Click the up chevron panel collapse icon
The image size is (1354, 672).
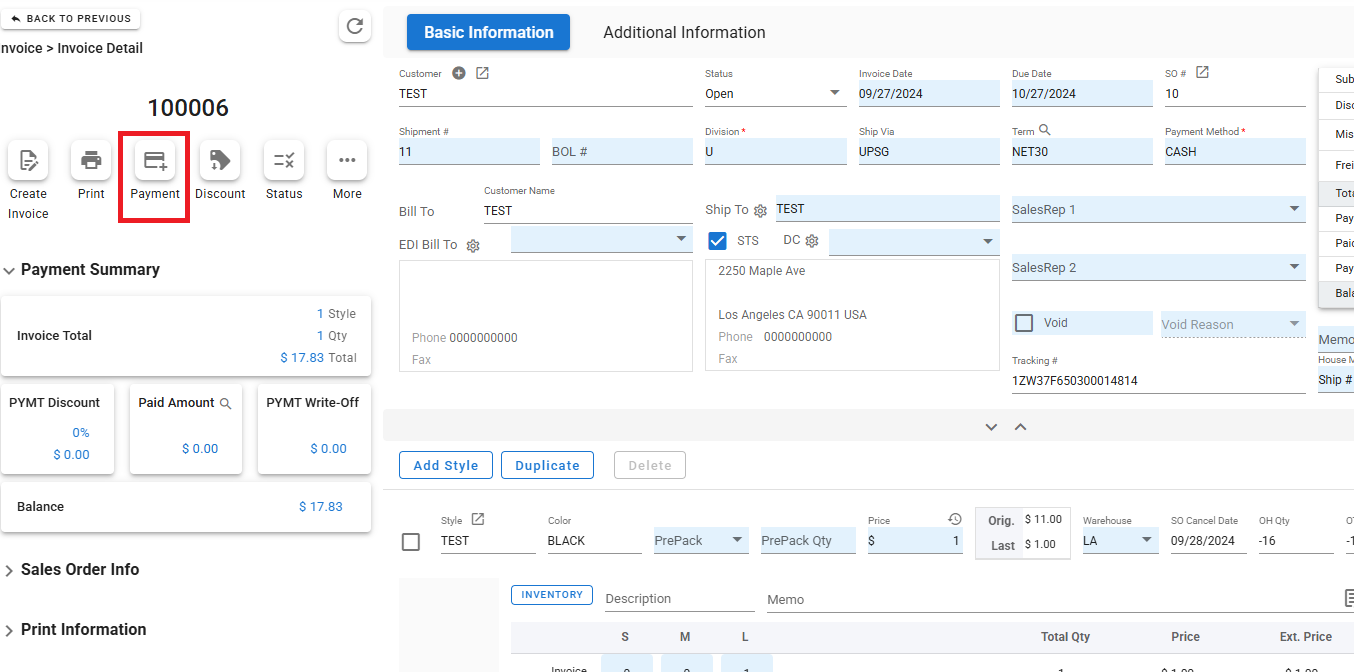click(1020, 427)
